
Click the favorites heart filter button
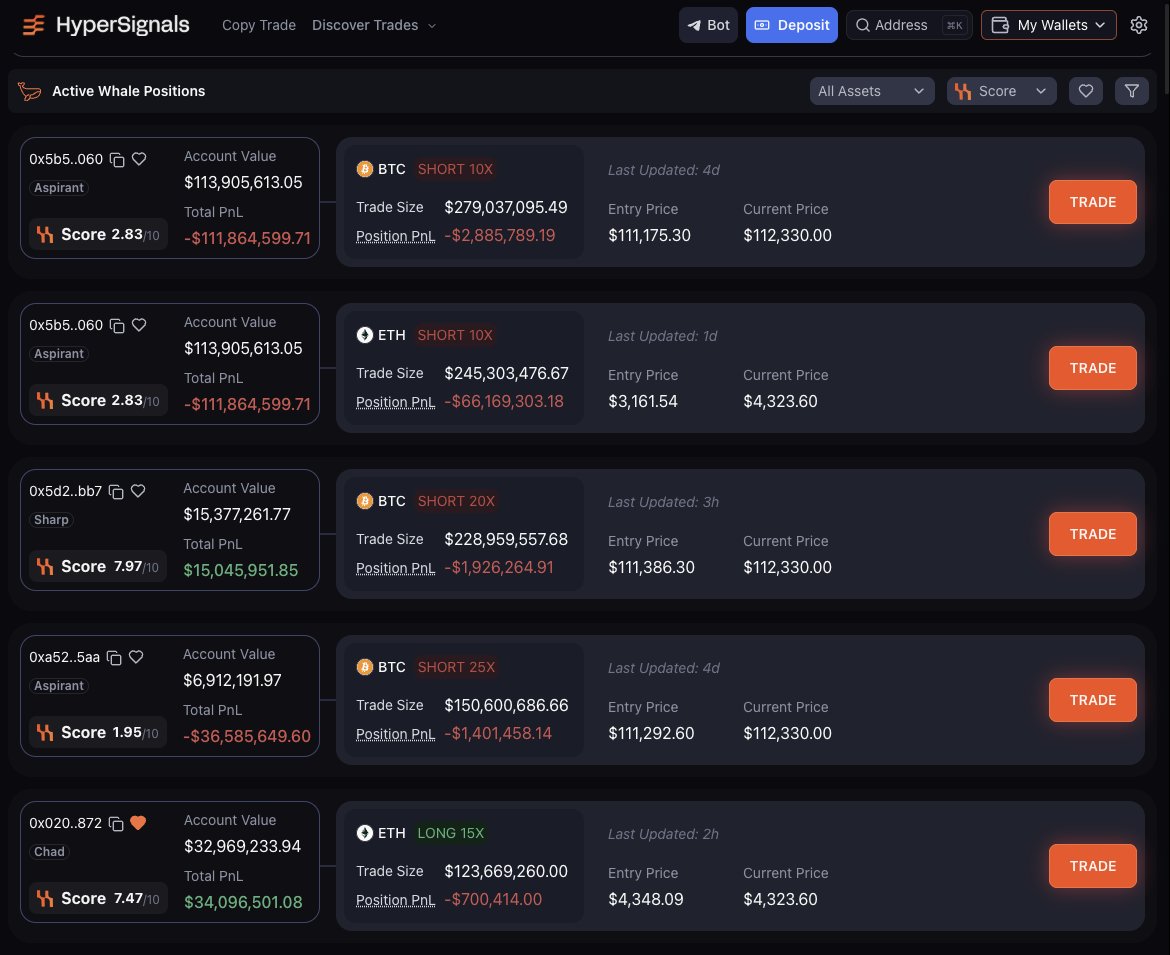[x=1086, y=91]
